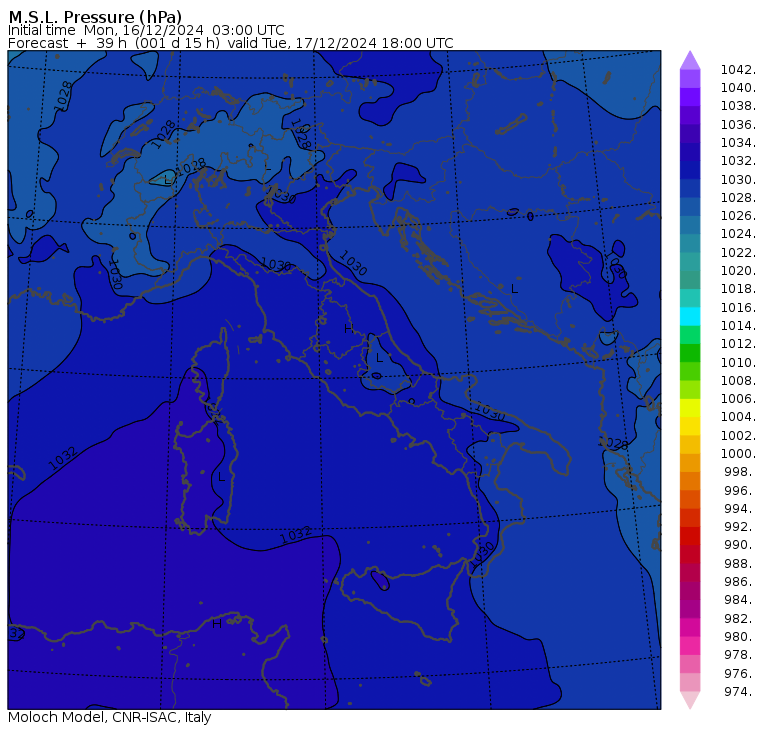Click the L marker on eastern Sardinia
760x731 pixels.
[x=222, y=477]
